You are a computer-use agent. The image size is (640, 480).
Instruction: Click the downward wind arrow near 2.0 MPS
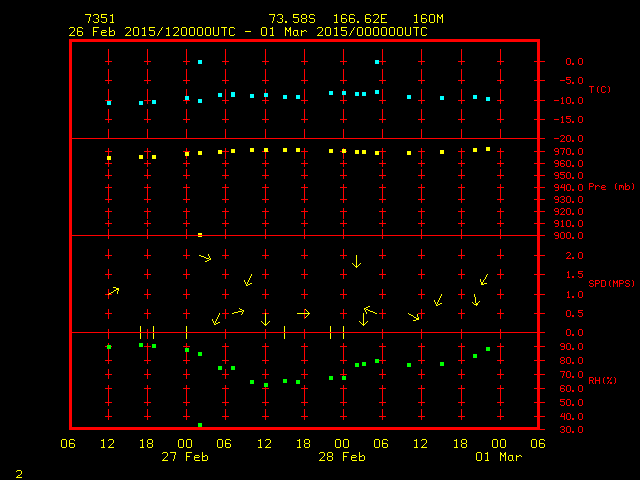(x=356, y=261)
